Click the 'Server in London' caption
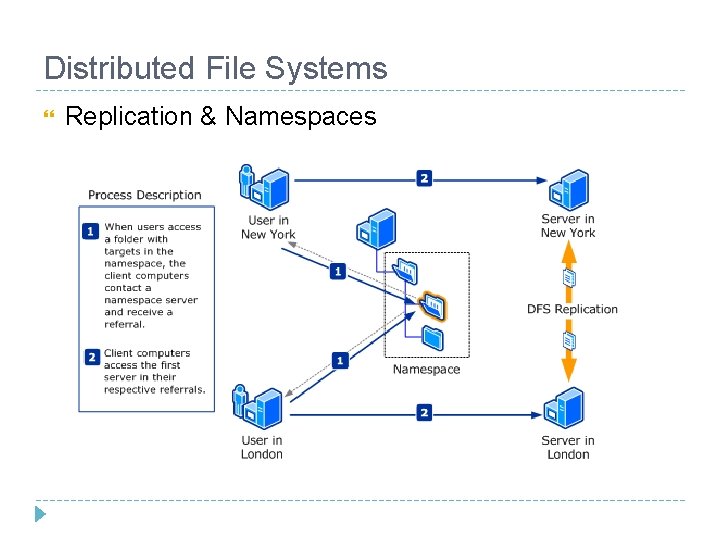 click(x=568, y=447)
